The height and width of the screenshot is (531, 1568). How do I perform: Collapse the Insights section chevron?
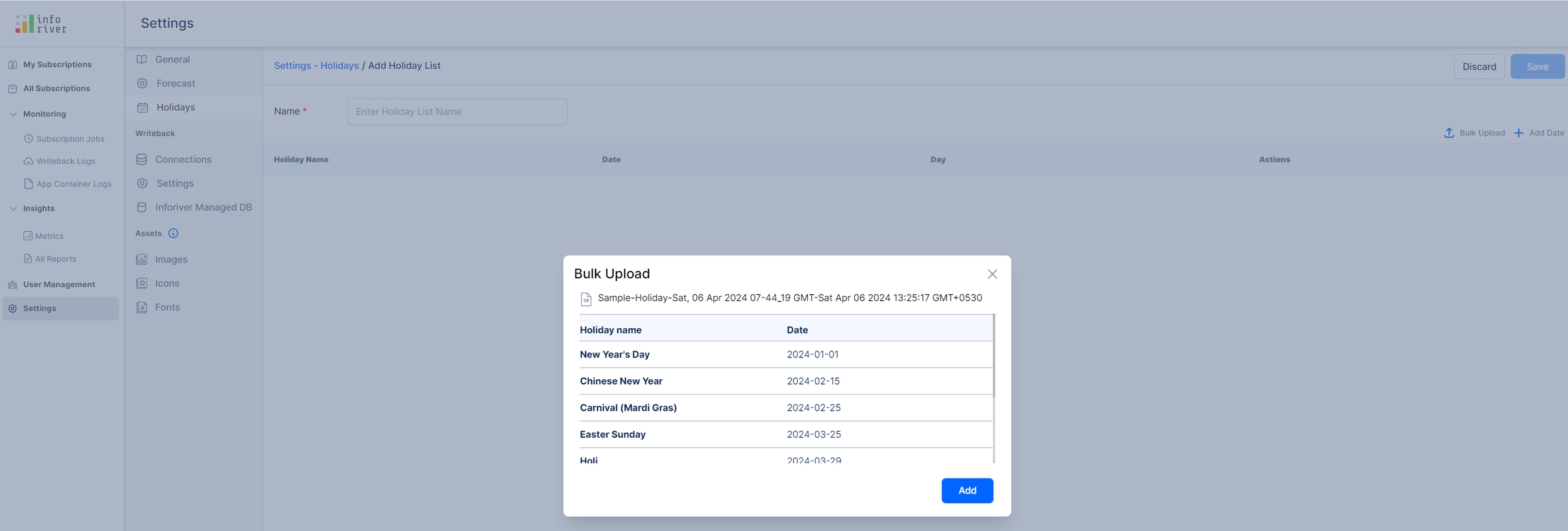(13, 209)
